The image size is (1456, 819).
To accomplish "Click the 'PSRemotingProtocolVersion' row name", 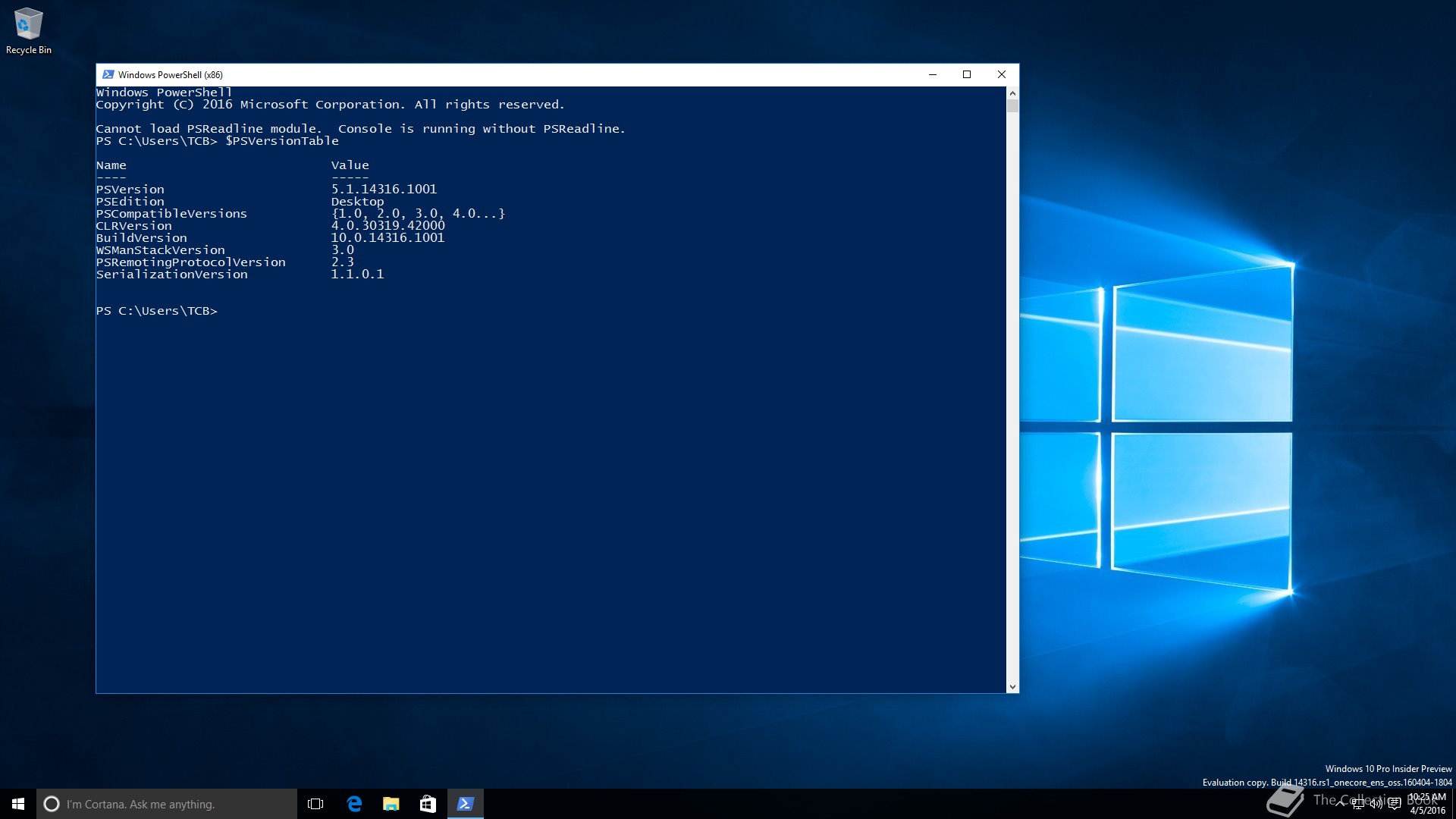I will tap(190, 262).
